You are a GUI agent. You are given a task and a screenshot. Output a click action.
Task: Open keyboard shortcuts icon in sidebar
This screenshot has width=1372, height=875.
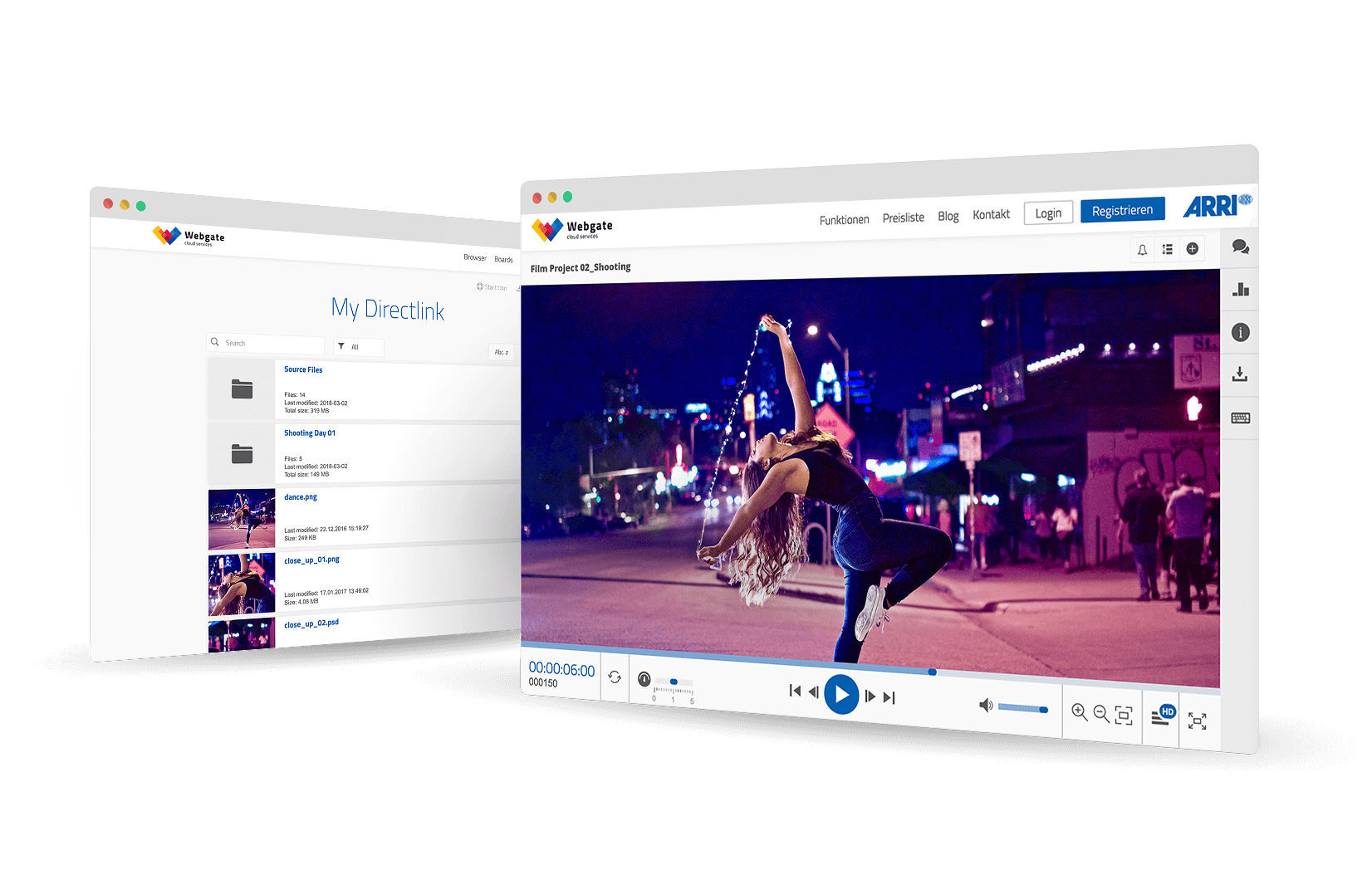tap(1240, 418)
